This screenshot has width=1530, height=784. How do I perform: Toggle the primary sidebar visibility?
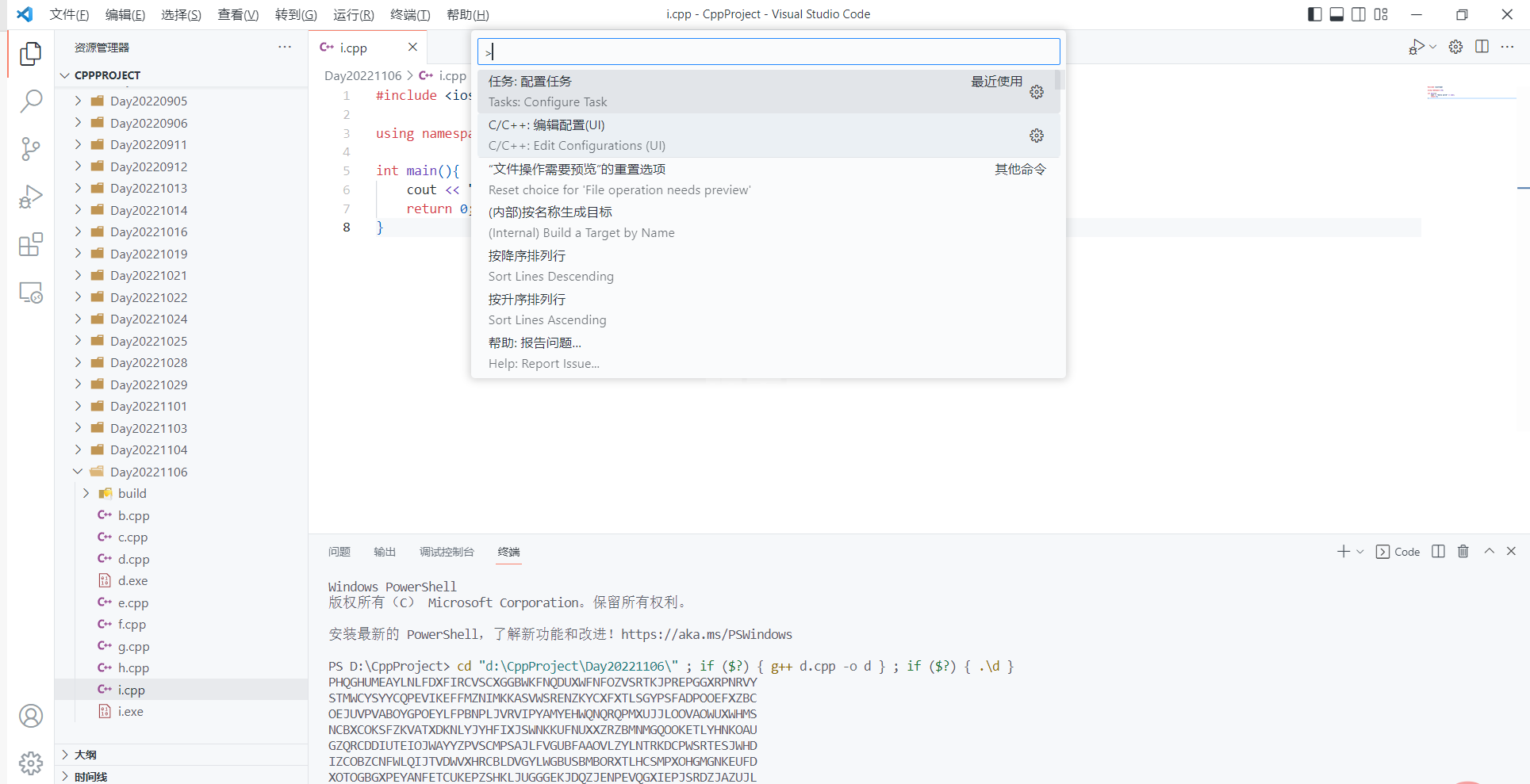tap(1314, 14)
